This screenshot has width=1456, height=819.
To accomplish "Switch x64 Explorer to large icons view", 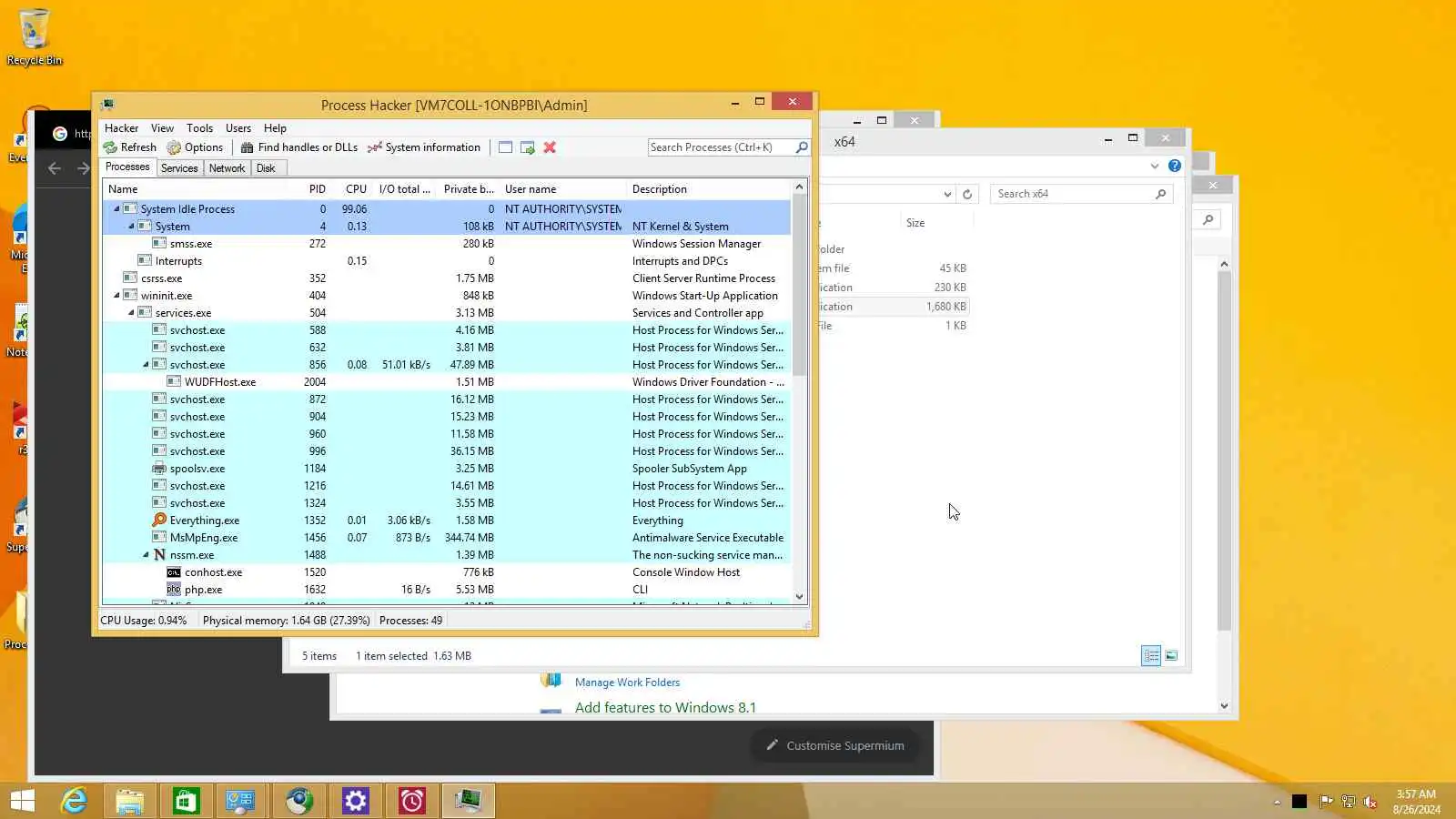I will pyautogui.click(x=1171, y=656).
